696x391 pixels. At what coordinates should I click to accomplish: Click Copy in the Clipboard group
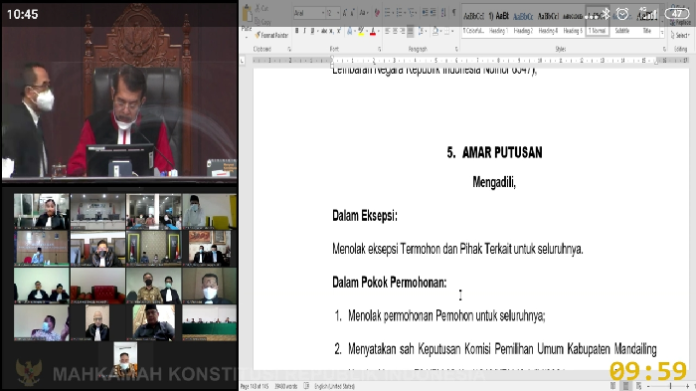click(x=262, y=21)
